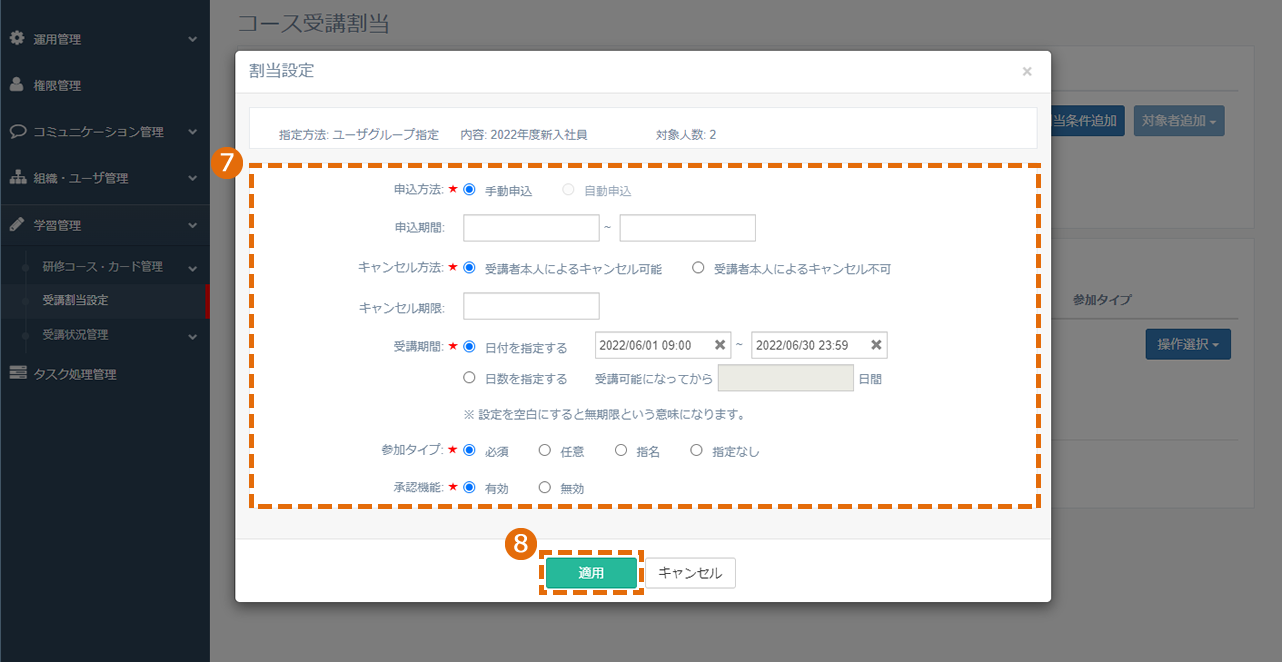This screenshot has width=1282, height=662.
Task: Expand the 組織・ユーザ管理 chevron
Action: tap(192, 178)
